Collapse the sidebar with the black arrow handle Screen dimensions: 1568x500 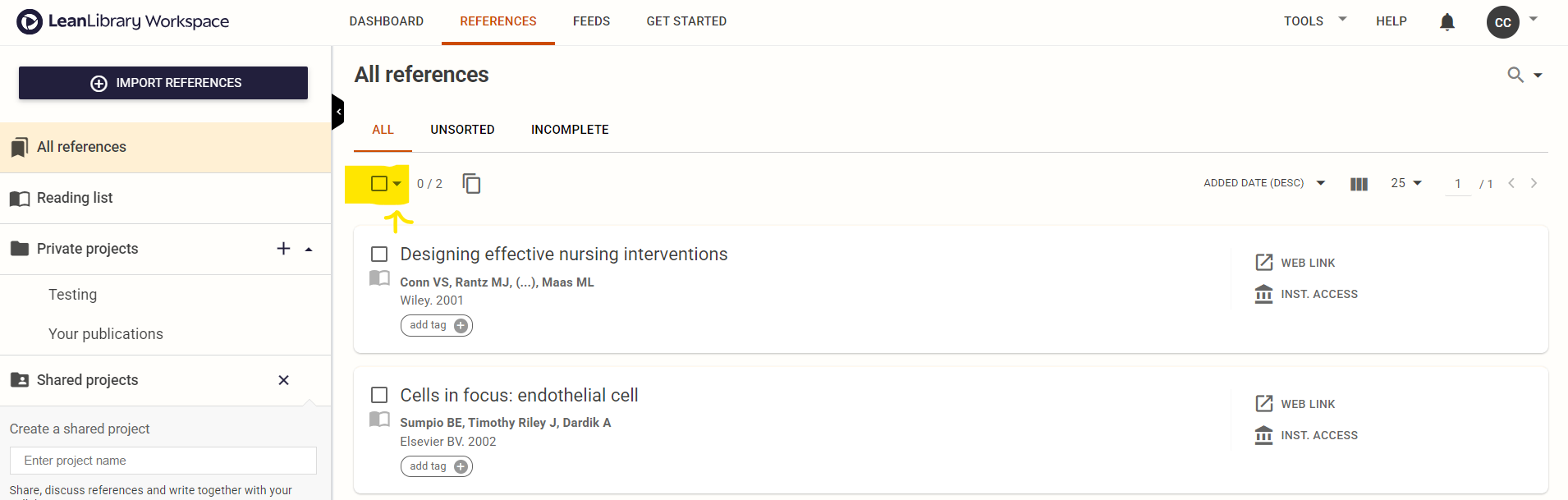tap(337, 112)
